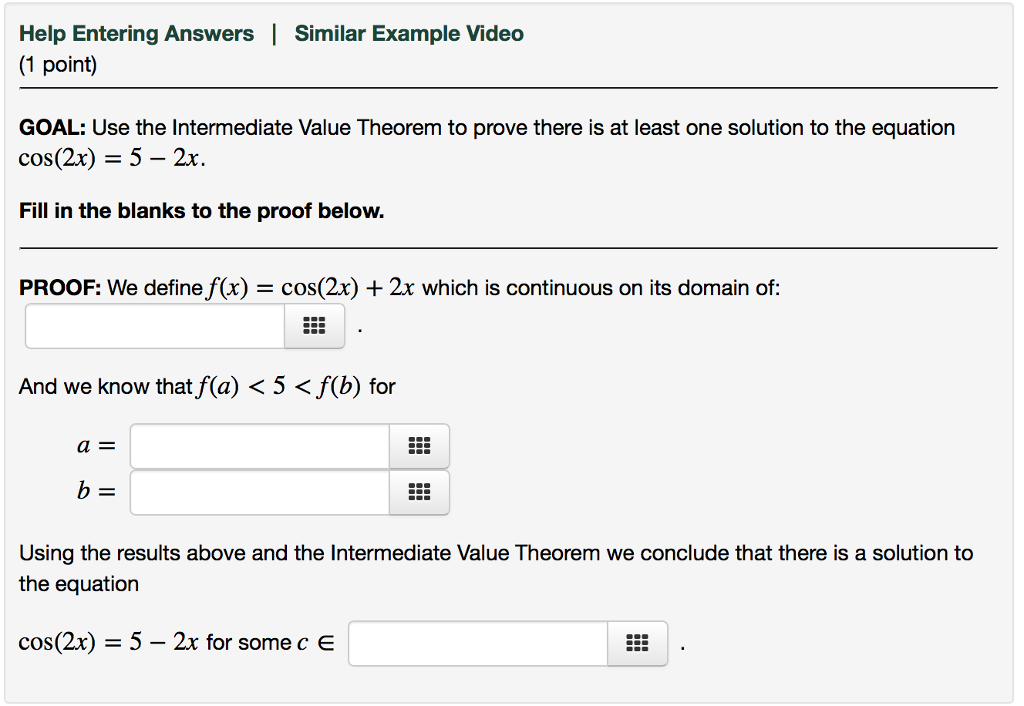This screenshot has width=1024, height=706.
Task: Click the 'a =' label
Action: [97, 446]
